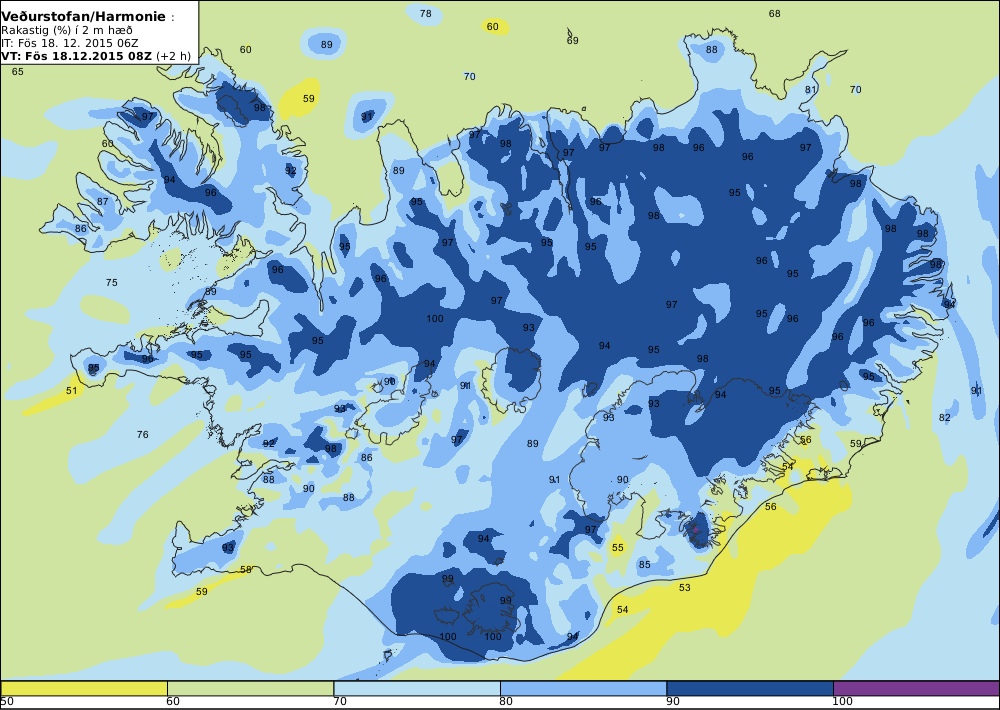Click the humidity value '53' on the map
The height and width of the screenshot is (710, 1000).
click(x=684, y=588)
